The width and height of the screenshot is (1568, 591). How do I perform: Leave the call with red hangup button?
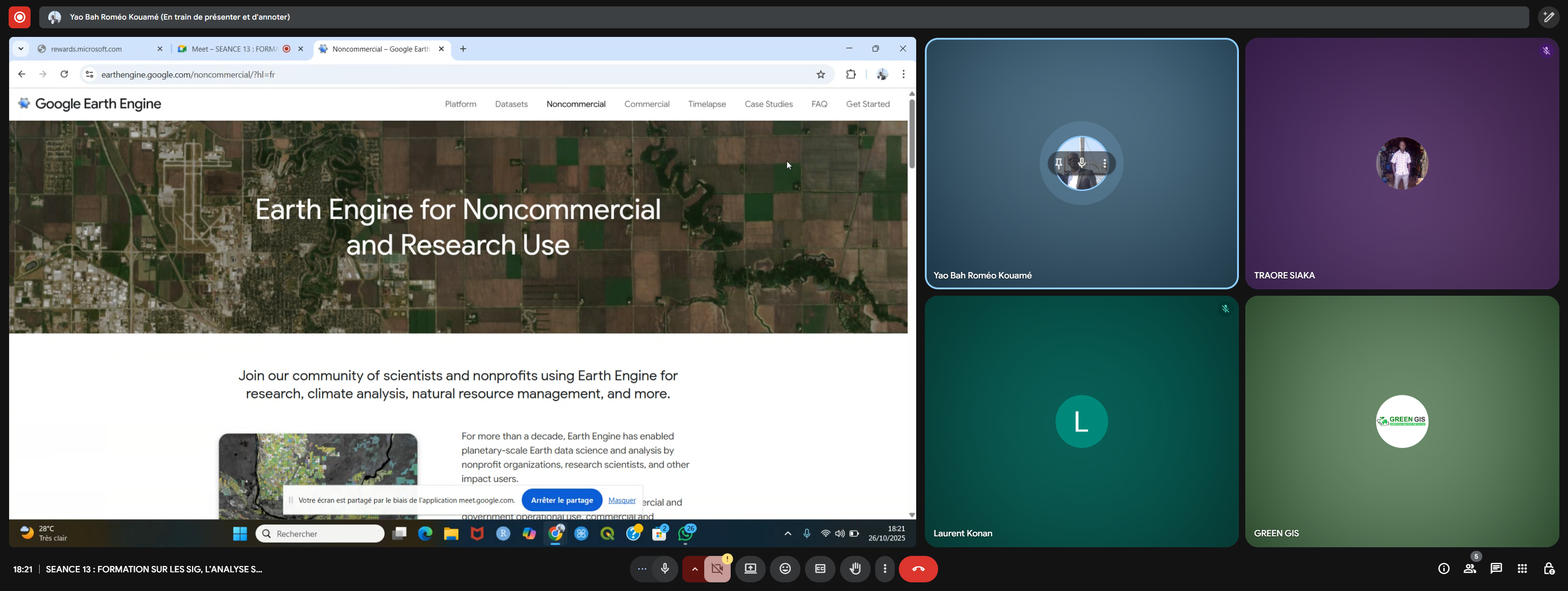918,569
